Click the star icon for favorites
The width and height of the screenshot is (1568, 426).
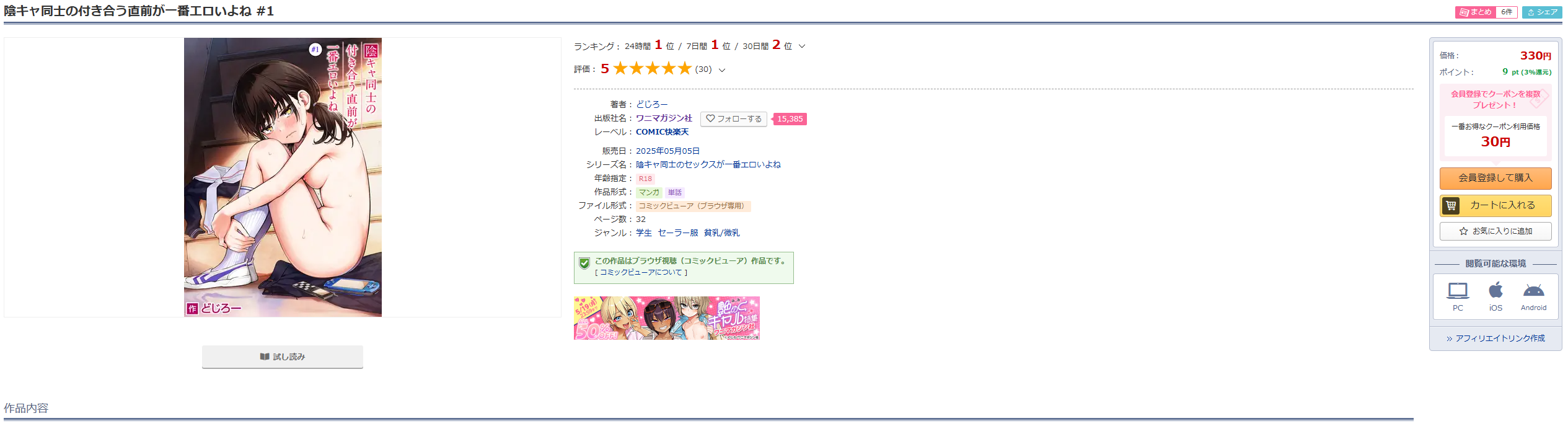1463,231
